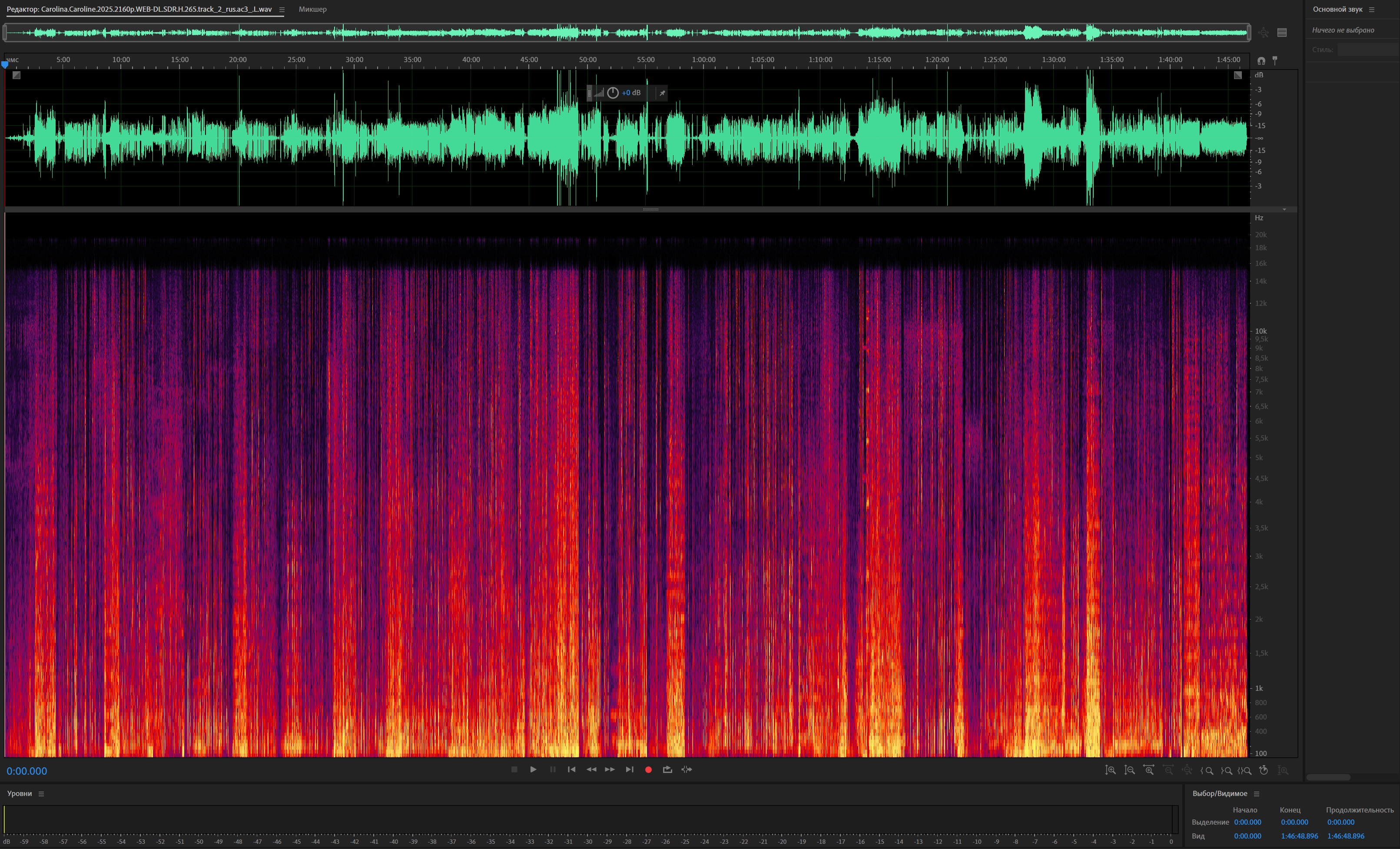Click the fade-in handle on waveform
1400x849 pixels.
[x=17, y=75]
